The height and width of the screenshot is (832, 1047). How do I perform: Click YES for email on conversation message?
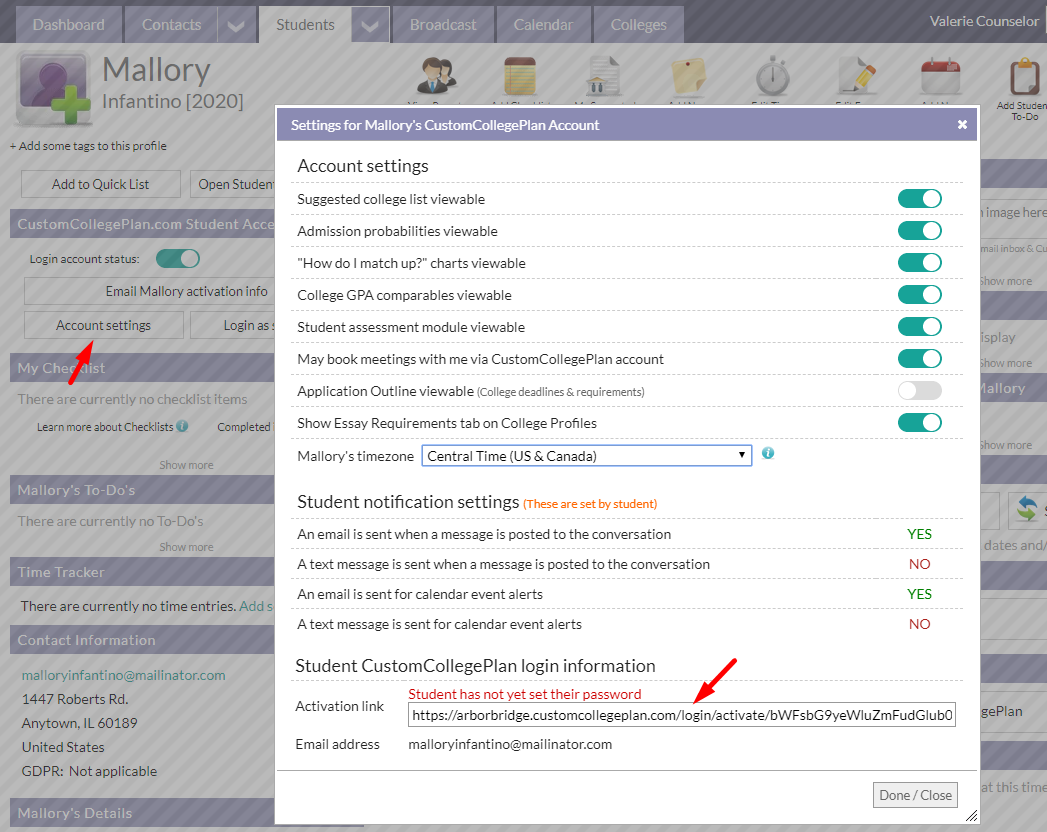point(919,534)
